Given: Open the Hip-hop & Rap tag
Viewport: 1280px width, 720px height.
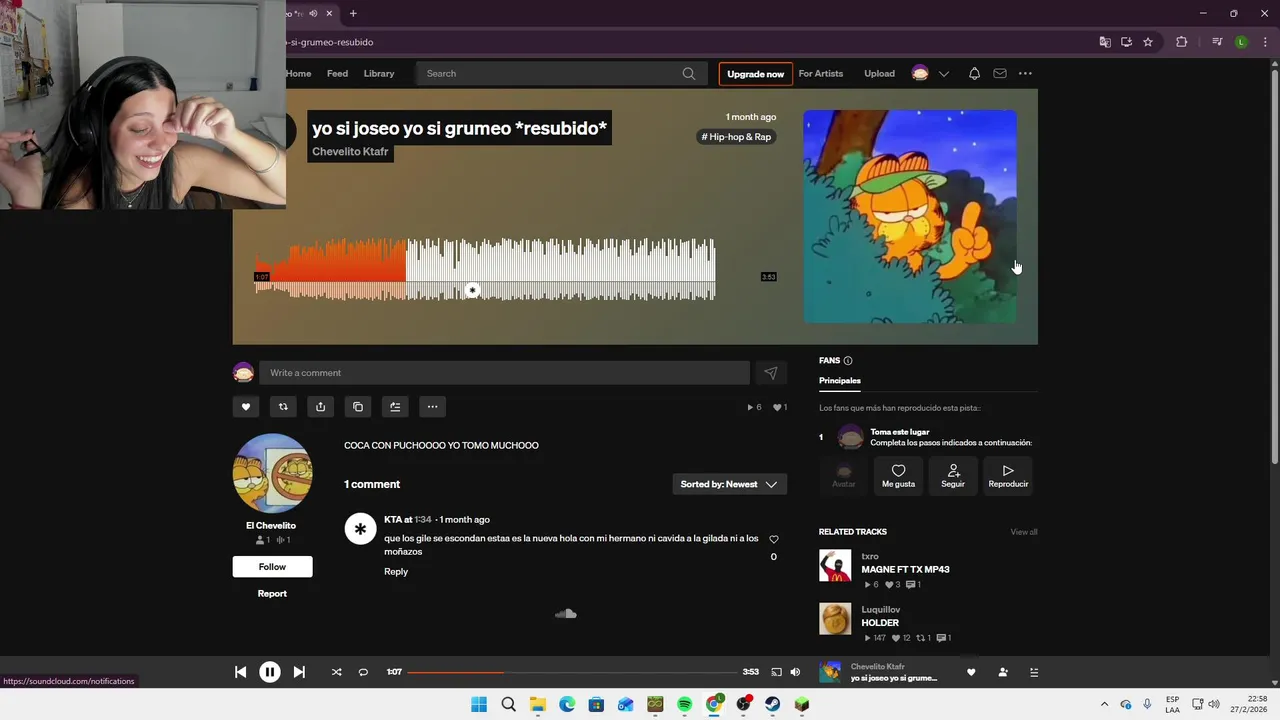Looking at the screenshot, I should (736, 137).
